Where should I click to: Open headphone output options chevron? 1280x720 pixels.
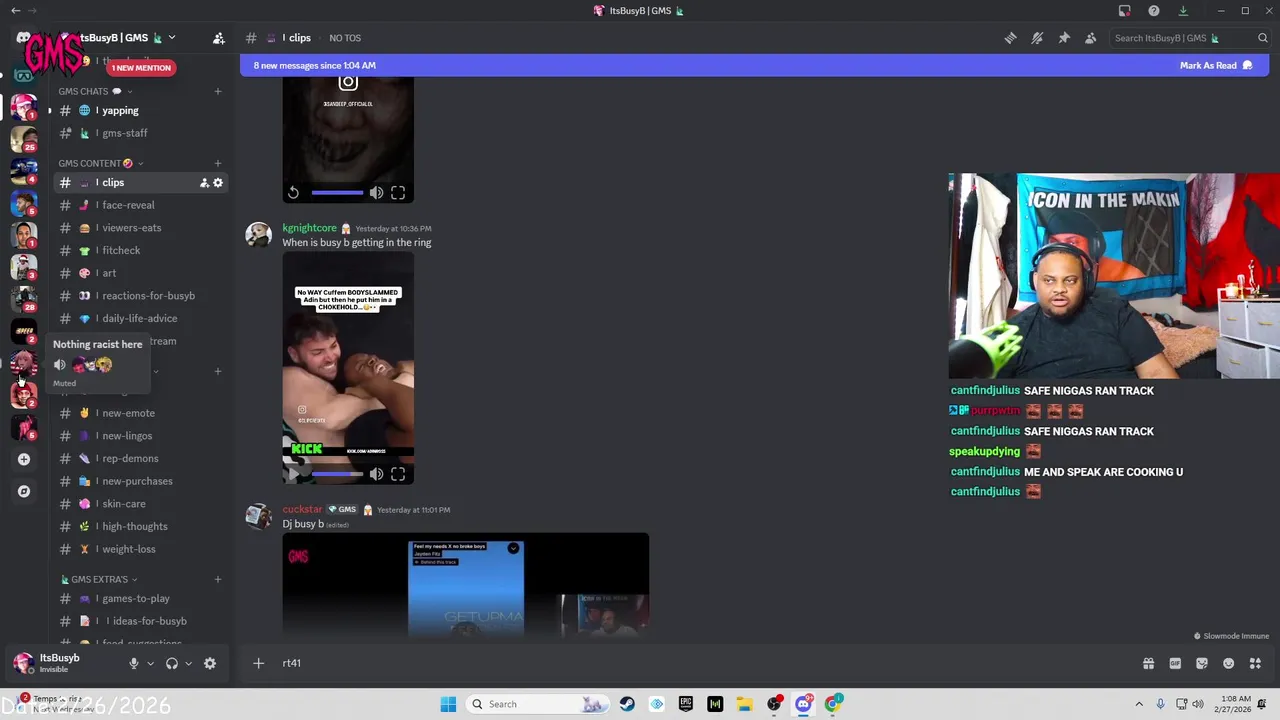[x=188, y=663]
